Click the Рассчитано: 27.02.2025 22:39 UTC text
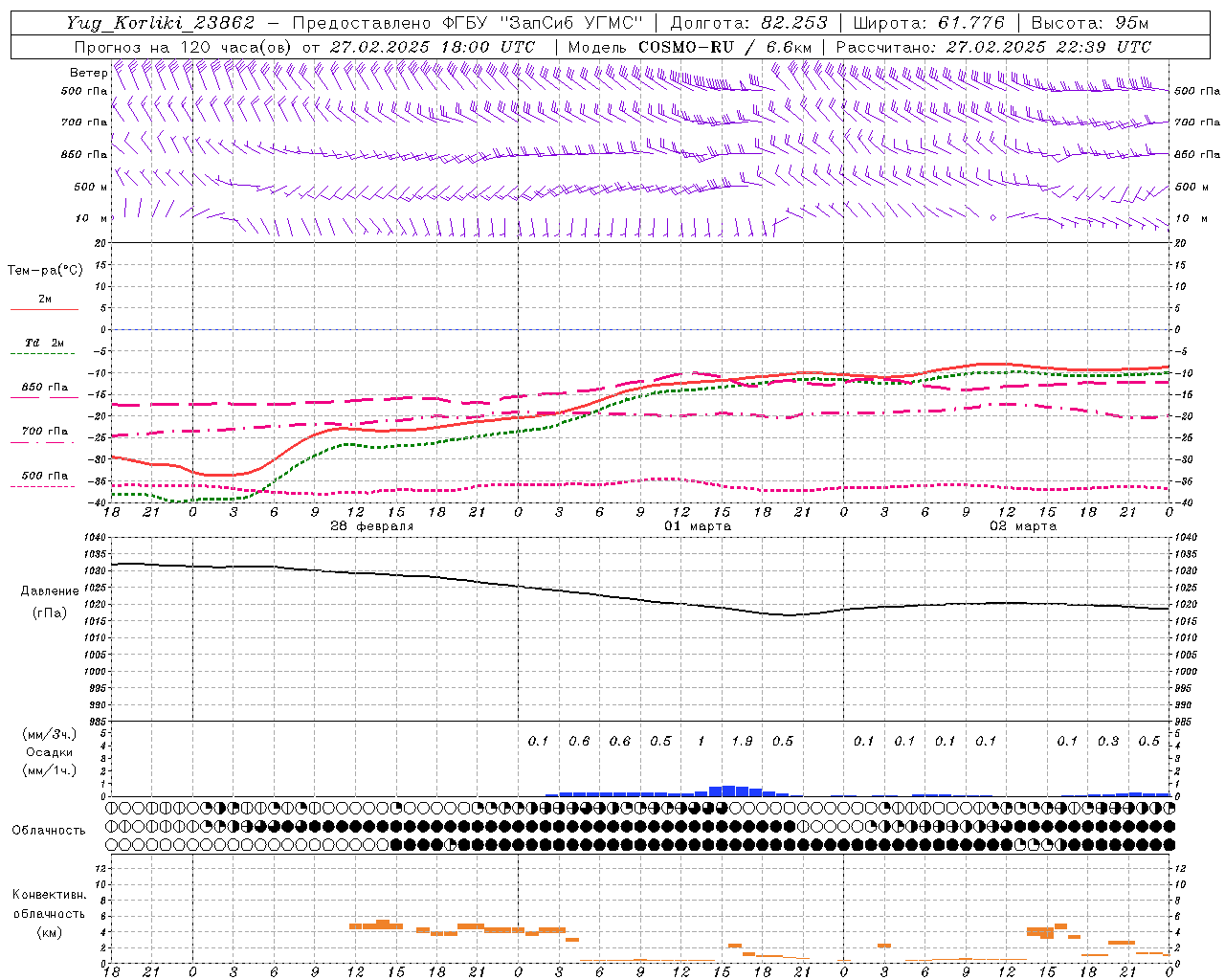The image size is (1225, 980). pyautogui.click(x=992, y=47)
